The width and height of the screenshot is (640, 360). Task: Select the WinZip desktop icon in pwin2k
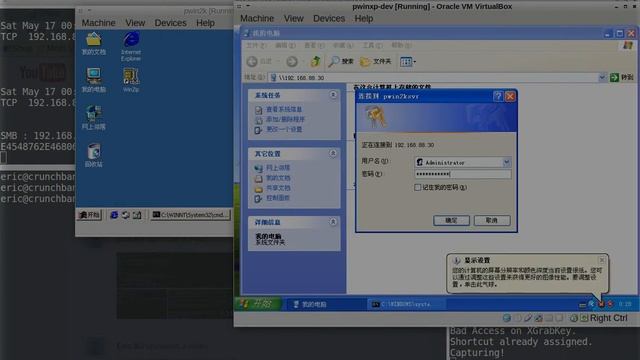point(131,80)
